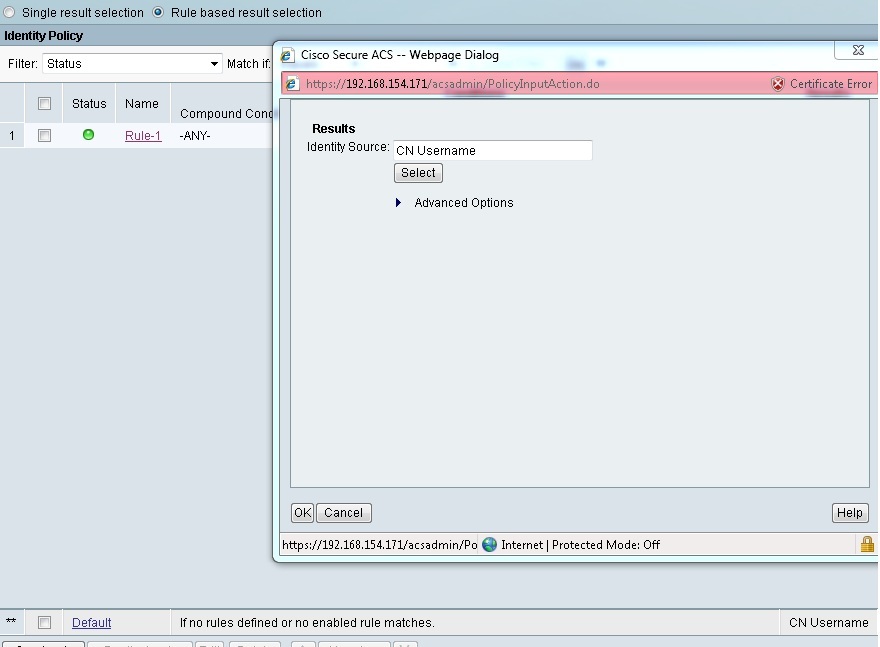This screenshot has width=880, height=647.
Task: Click the dialog address bar URL
Action: (x=452, y=84)
